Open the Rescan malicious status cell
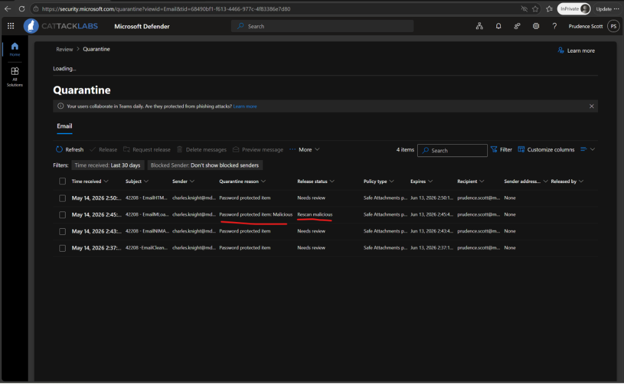 tap(315, 214)
